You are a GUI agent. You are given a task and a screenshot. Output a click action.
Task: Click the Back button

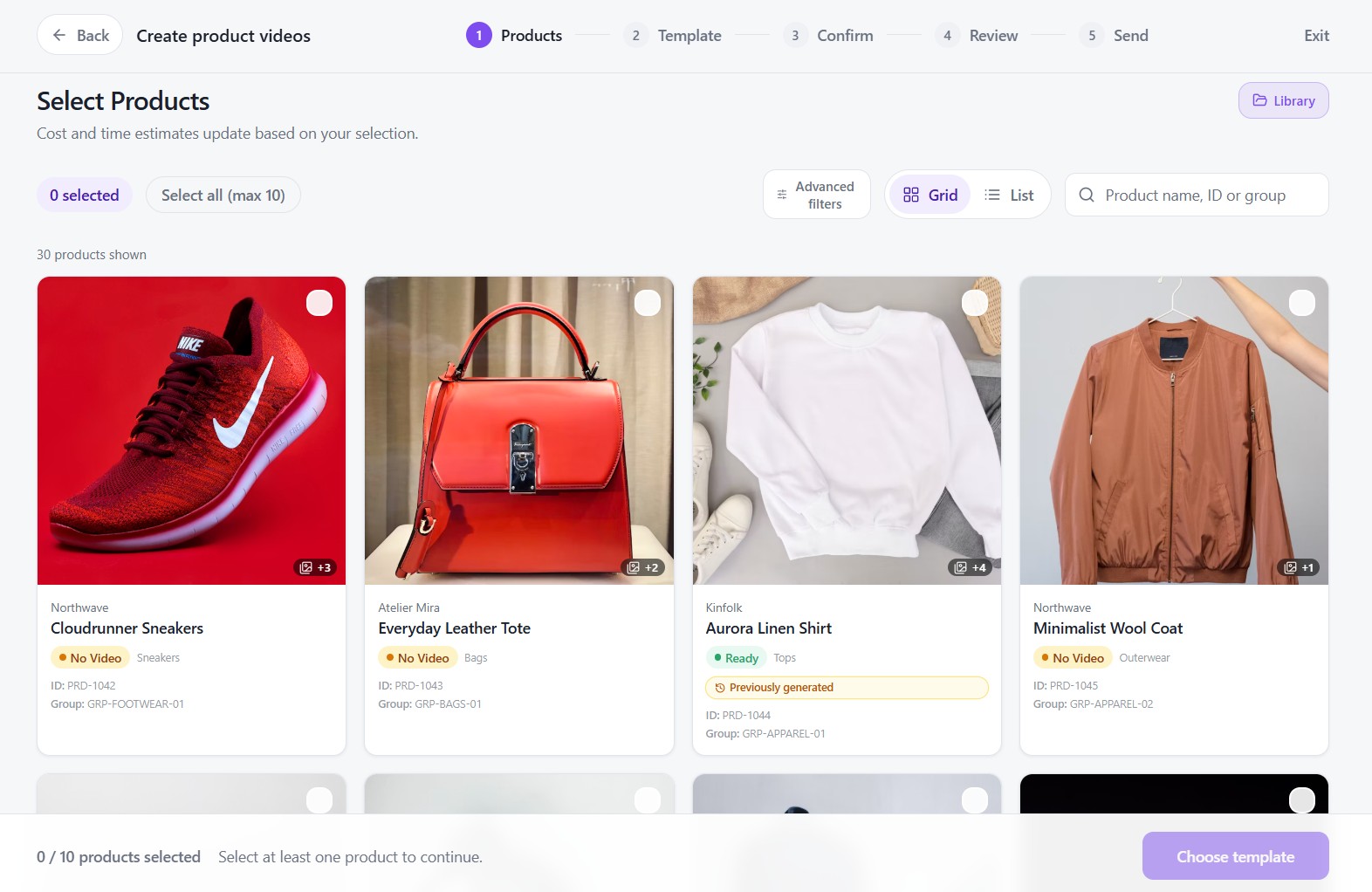pos(79,36)
